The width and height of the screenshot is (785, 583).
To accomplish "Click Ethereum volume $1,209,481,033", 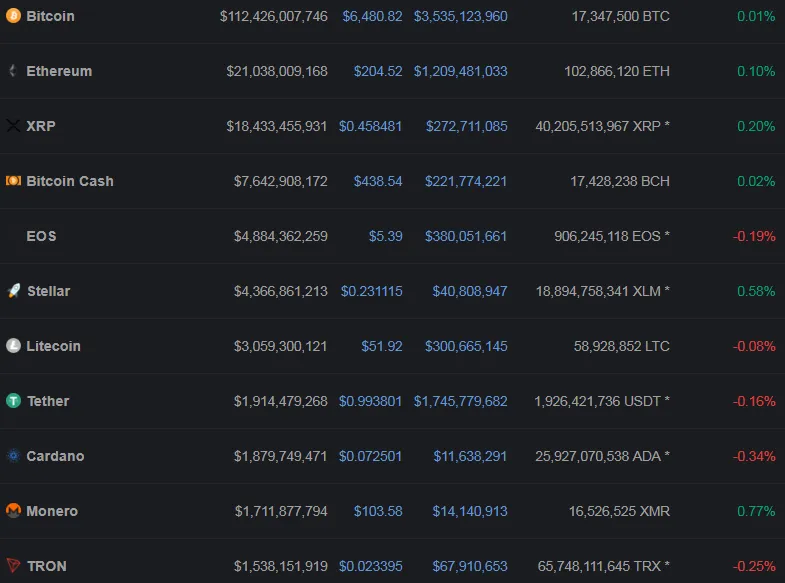I will click(461, 71).
